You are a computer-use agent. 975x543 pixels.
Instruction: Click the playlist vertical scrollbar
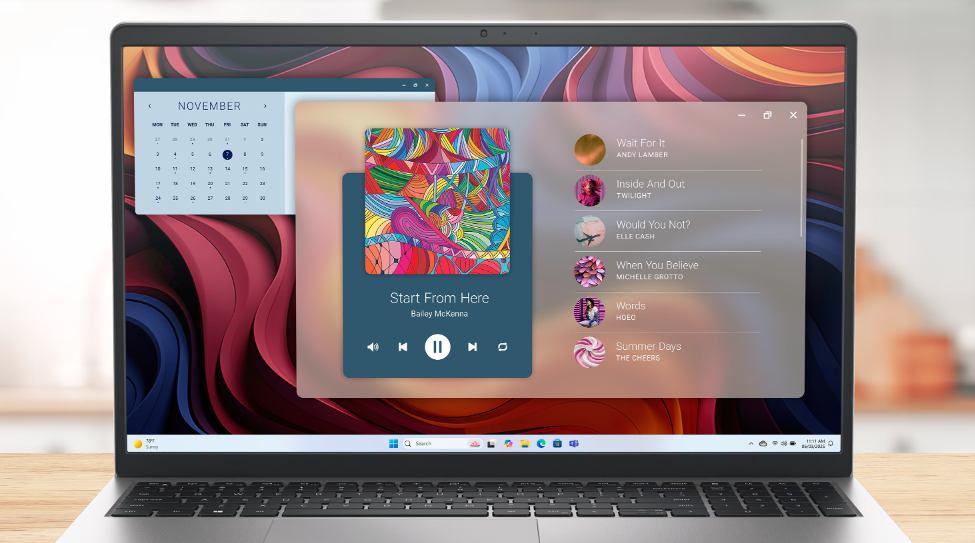(801, 190)
